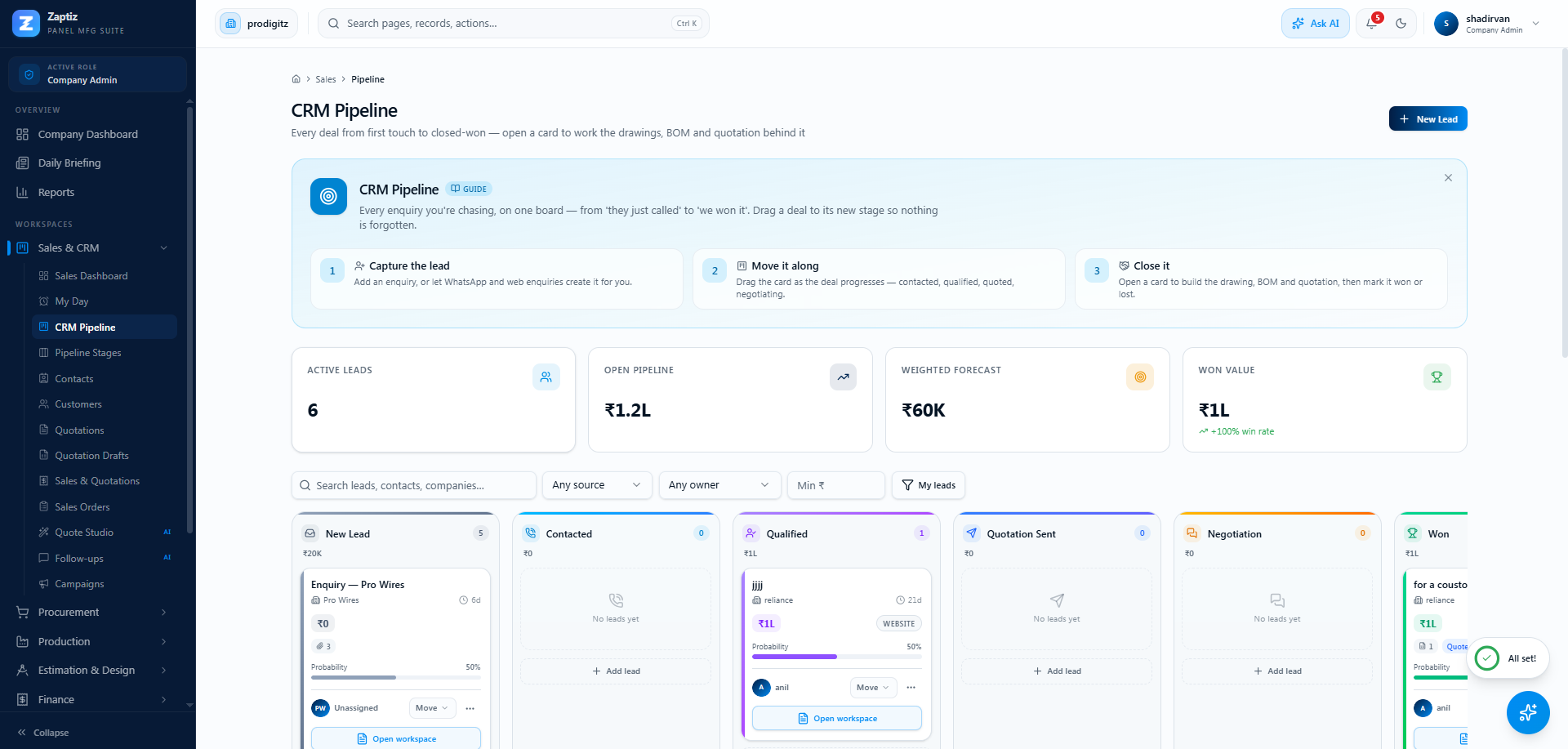This screenshot has height=749, width=1568.
Task: Open more options on jjjj card
Action: click(x=911, y=688)
